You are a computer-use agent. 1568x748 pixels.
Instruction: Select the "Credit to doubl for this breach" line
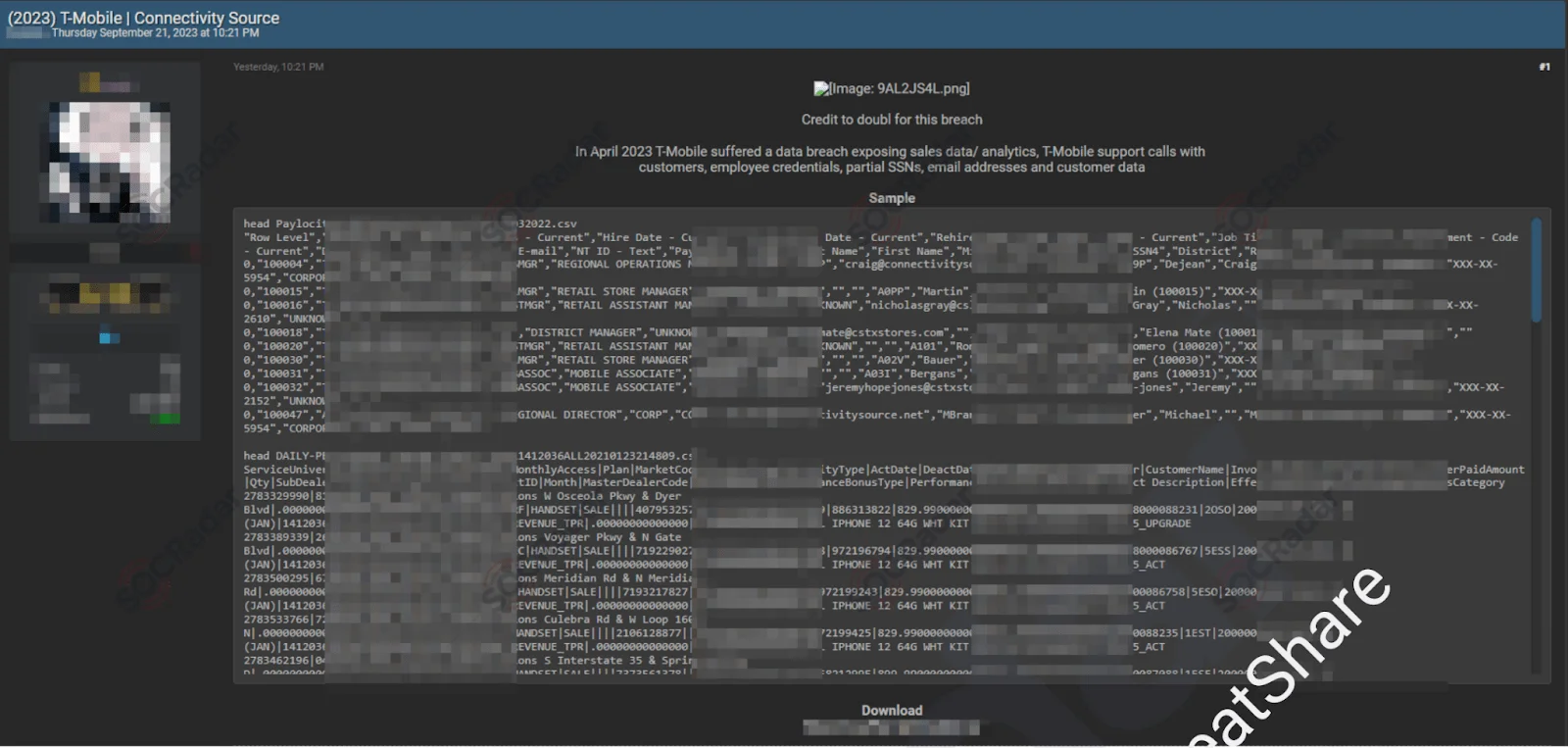892,120
